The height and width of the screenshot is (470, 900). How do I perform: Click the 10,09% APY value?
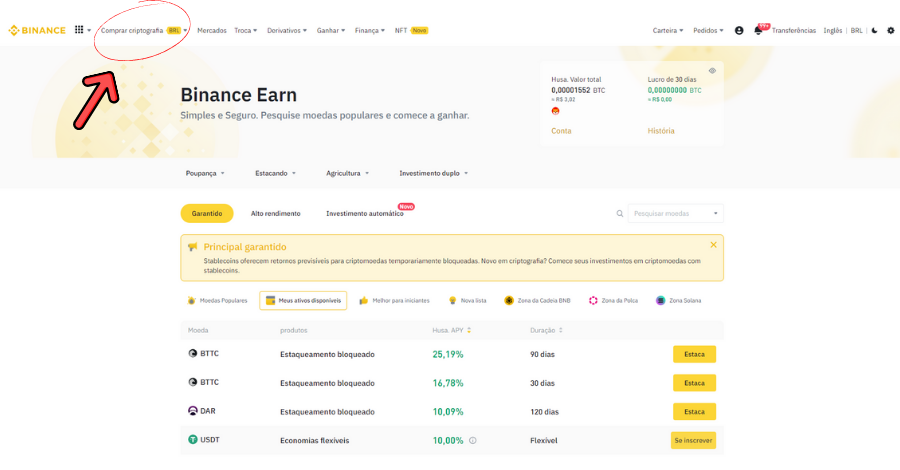(448, 412)
